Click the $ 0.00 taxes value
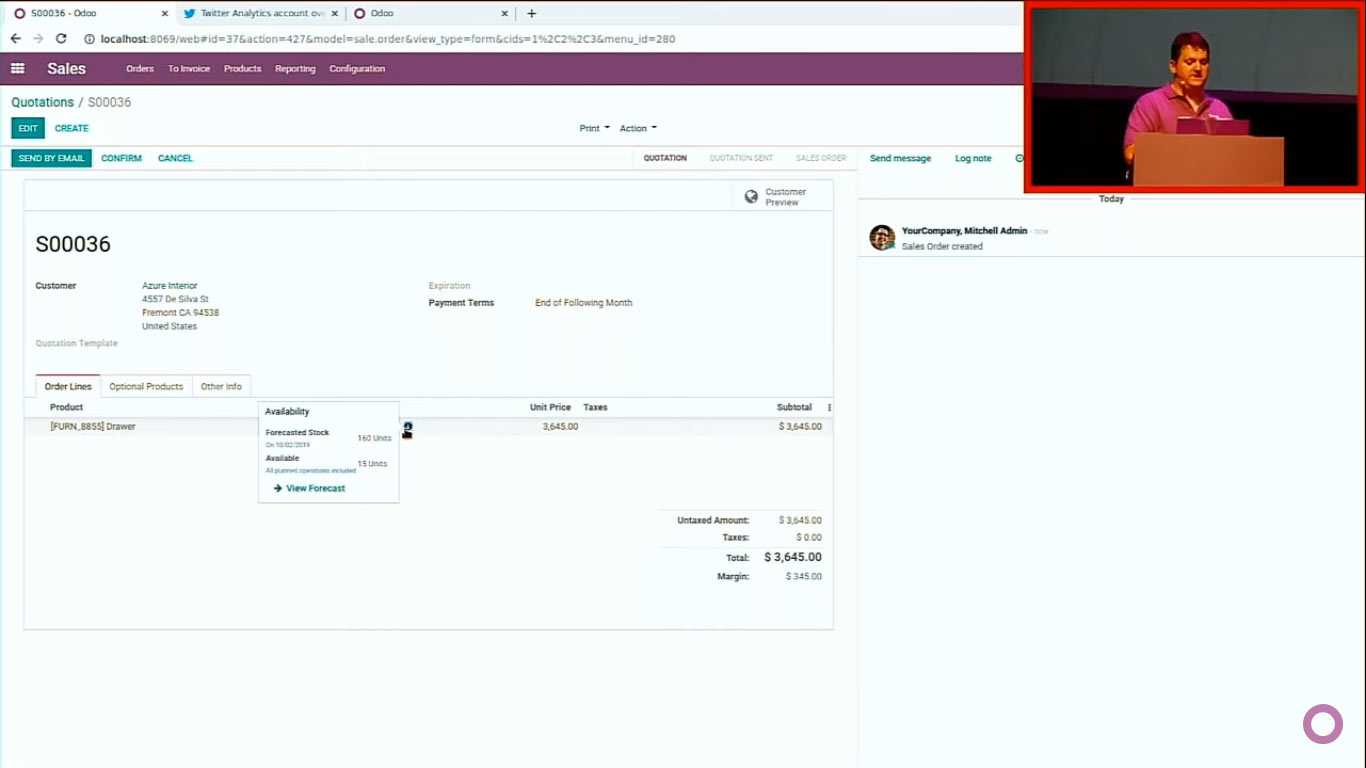Image resolution: width=1366 pixels, height=768 pixels. 809,537
